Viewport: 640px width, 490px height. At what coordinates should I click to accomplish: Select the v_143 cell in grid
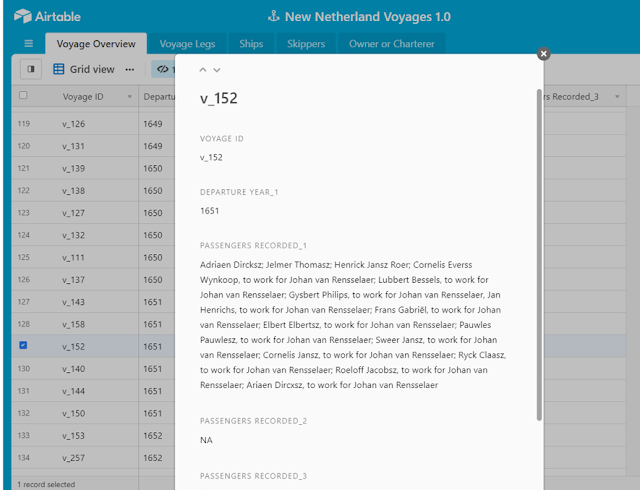[75, 302]
